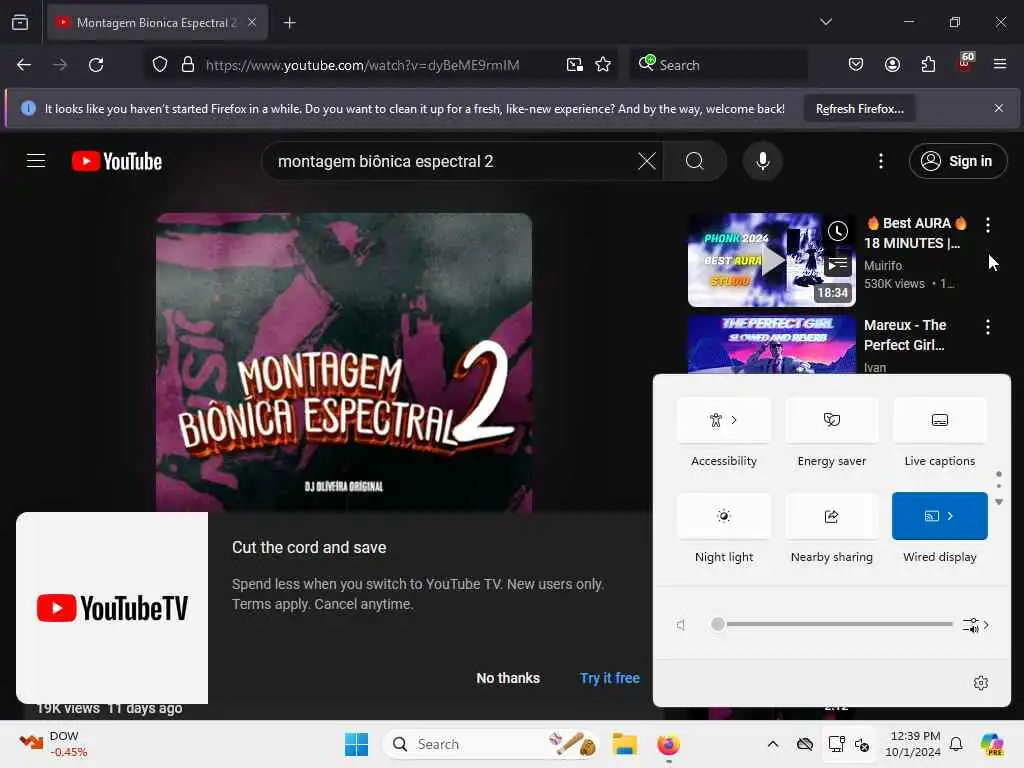The height and width of the screenshot is (768, 1024).
Task: List all tabs dropdown arrow
Action: click(825, 22)
